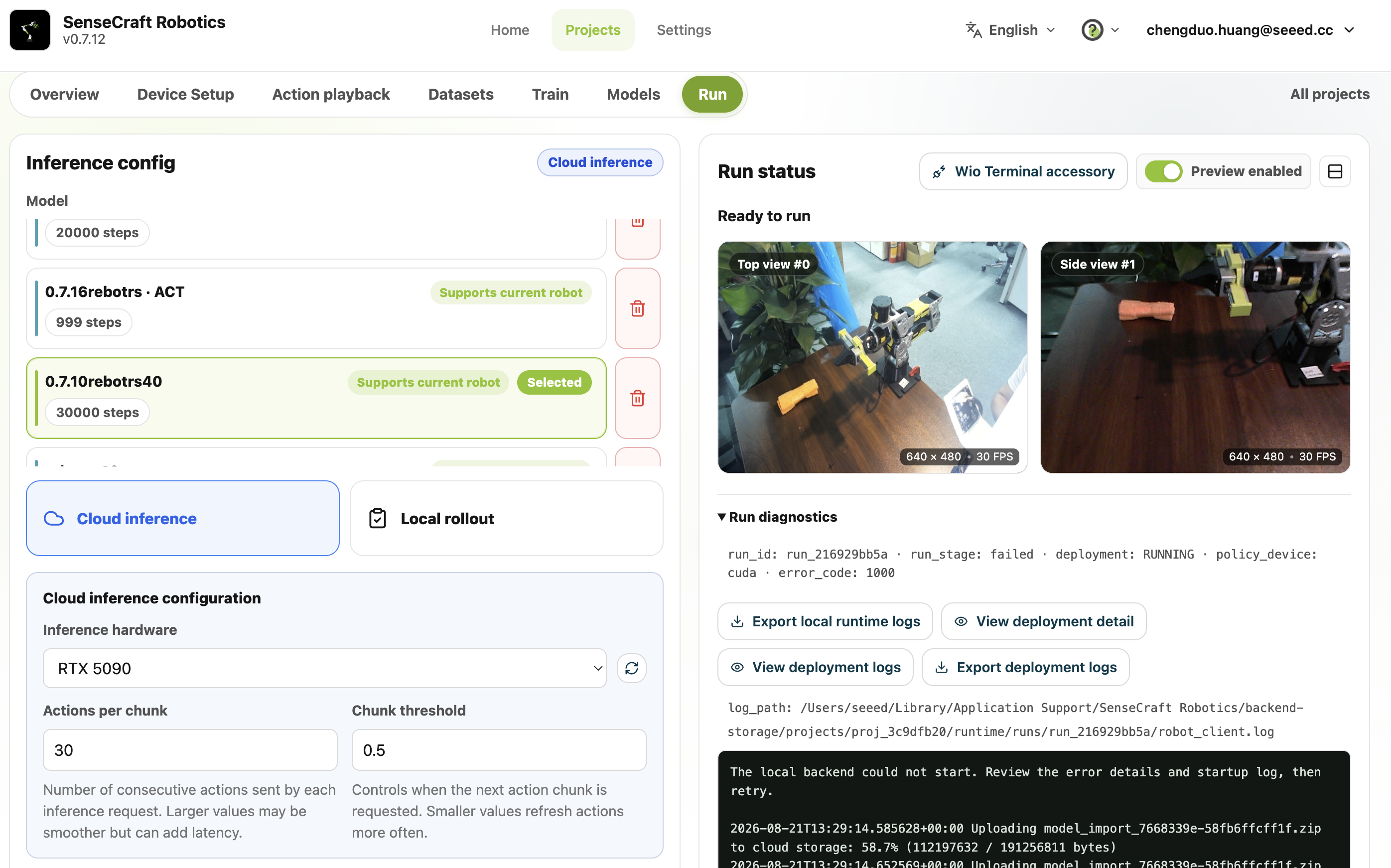Click the language translate icon
This screenshot has height=868, width=1391.
973,30
